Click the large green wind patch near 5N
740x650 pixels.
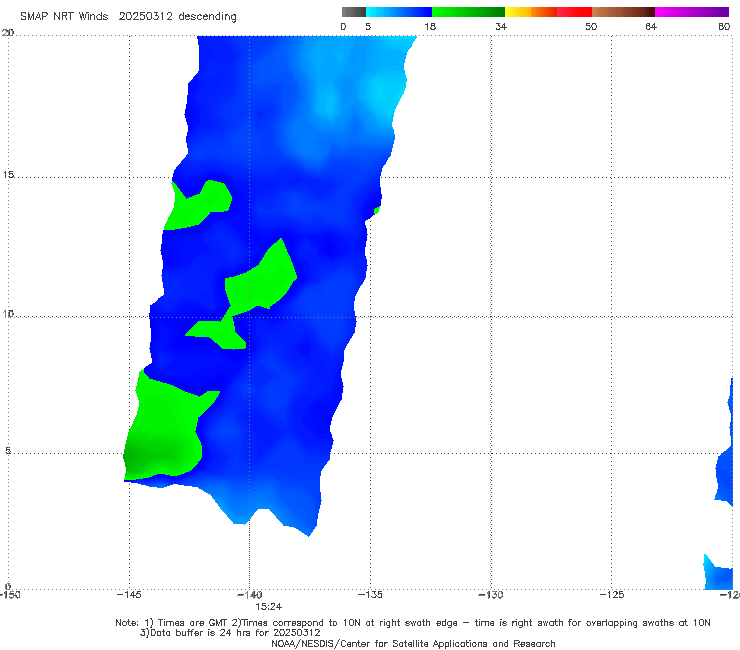point(164,434)
